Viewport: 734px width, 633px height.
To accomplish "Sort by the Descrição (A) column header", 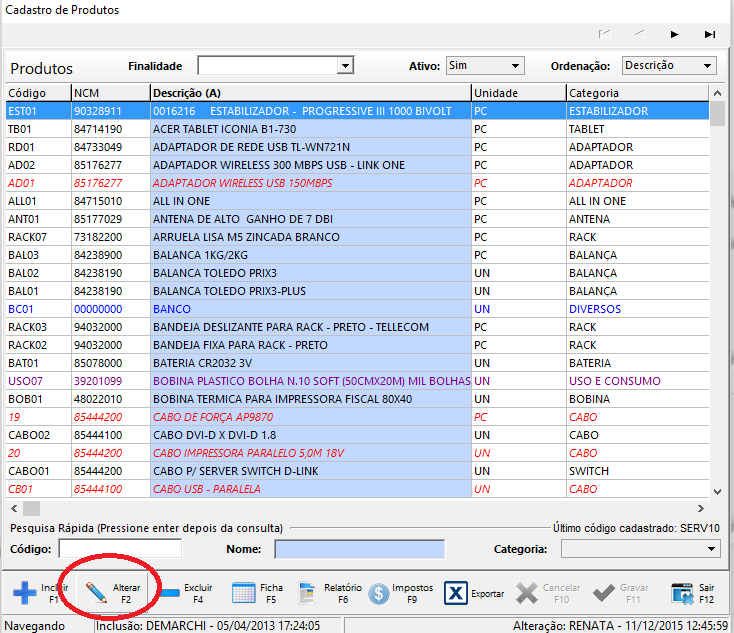I will tap(311, 93).
